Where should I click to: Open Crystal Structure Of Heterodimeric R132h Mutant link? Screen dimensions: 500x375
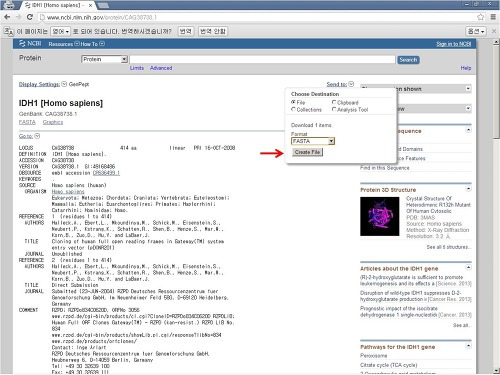tap(438, 205)
